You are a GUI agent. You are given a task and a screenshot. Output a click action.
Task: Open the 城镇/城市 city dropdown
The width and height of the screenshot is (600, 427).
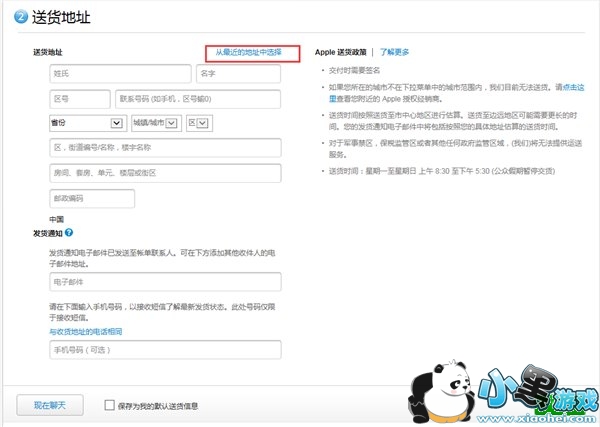(157, 123)
